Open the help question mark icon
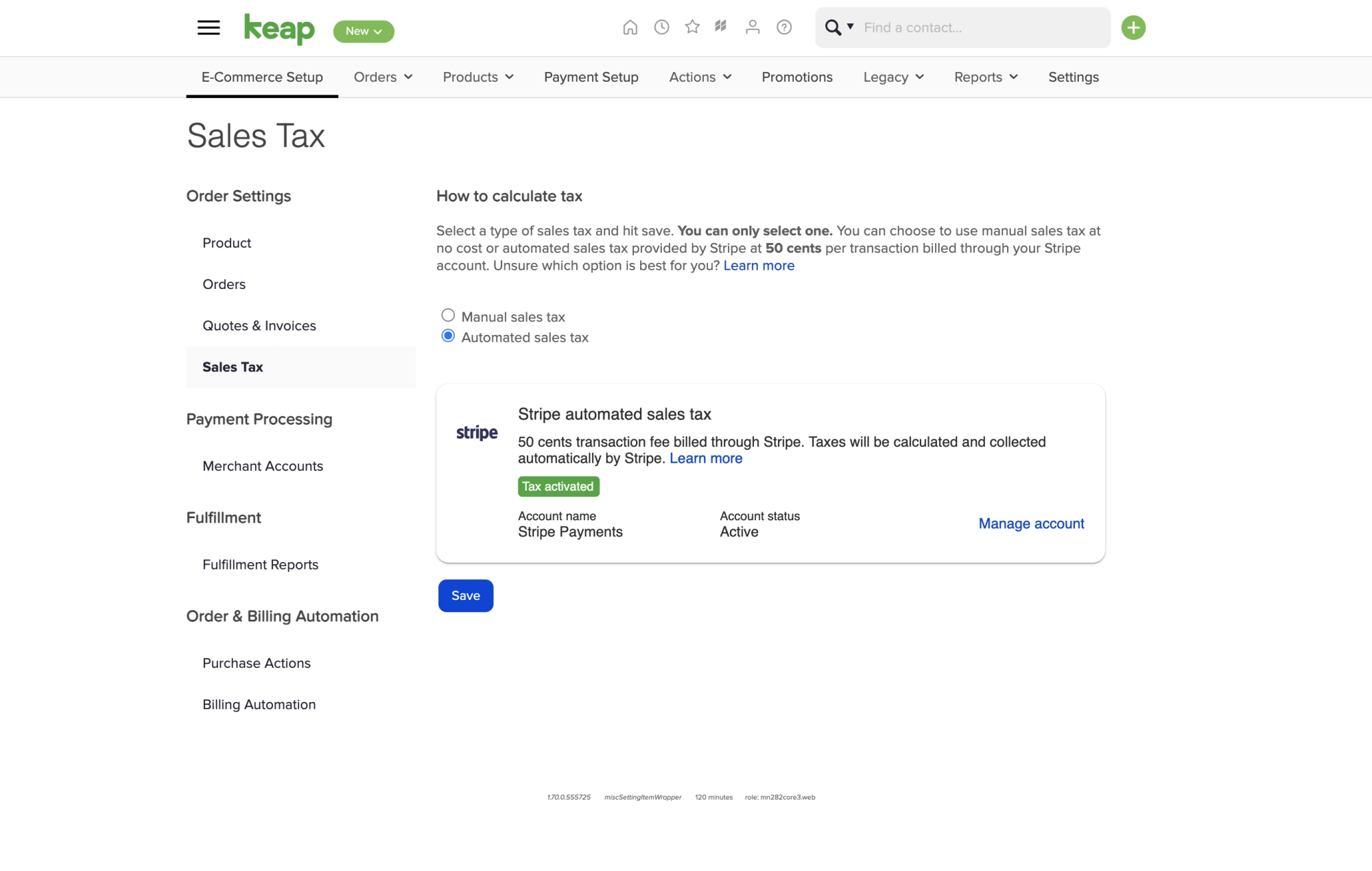This screenshot has height=871, width=1372. click(784, 27)
